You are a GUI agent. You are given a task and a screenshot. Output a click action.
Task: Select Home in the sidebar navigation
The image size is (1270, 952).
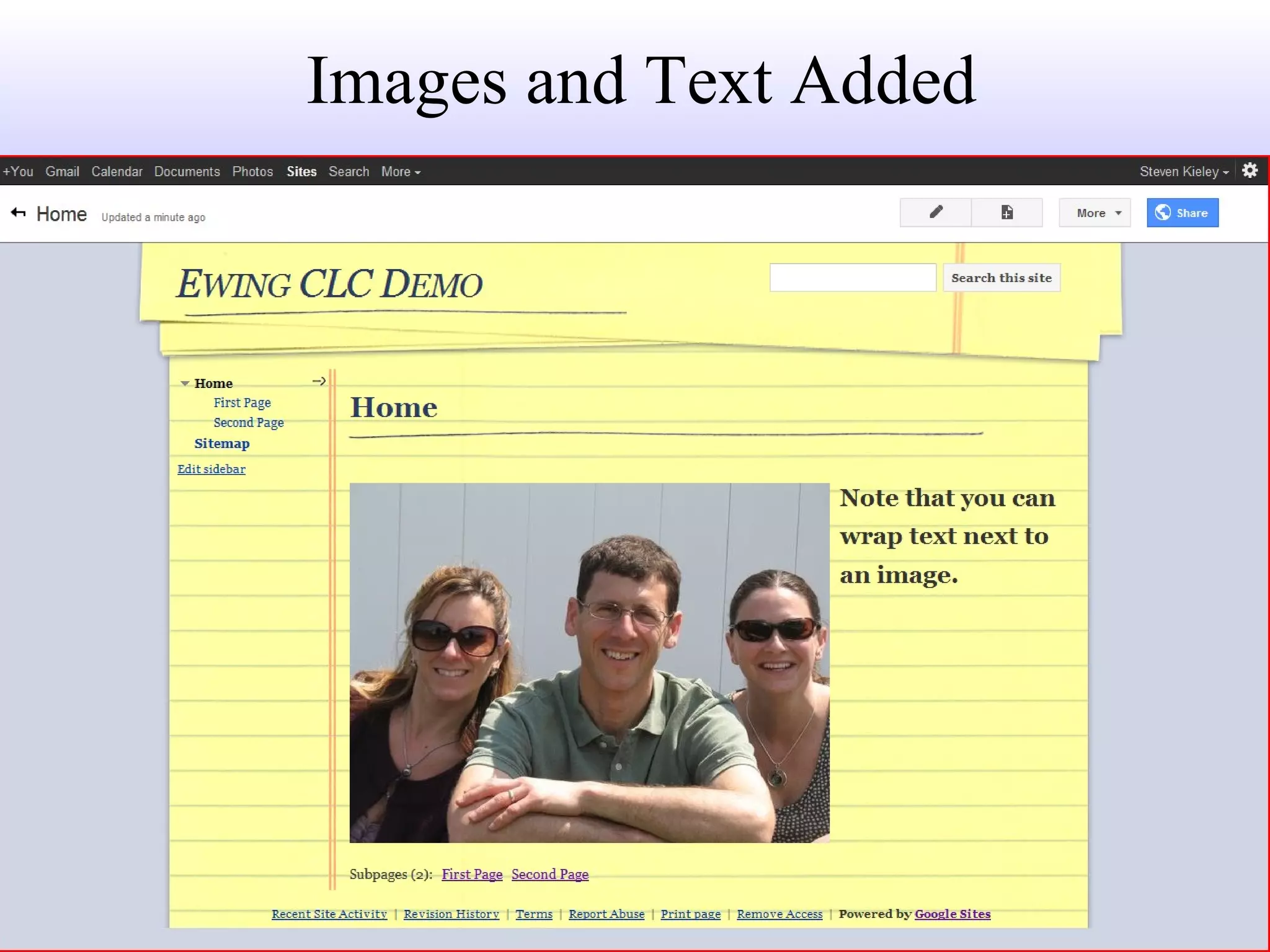click(x=213, y=384)
